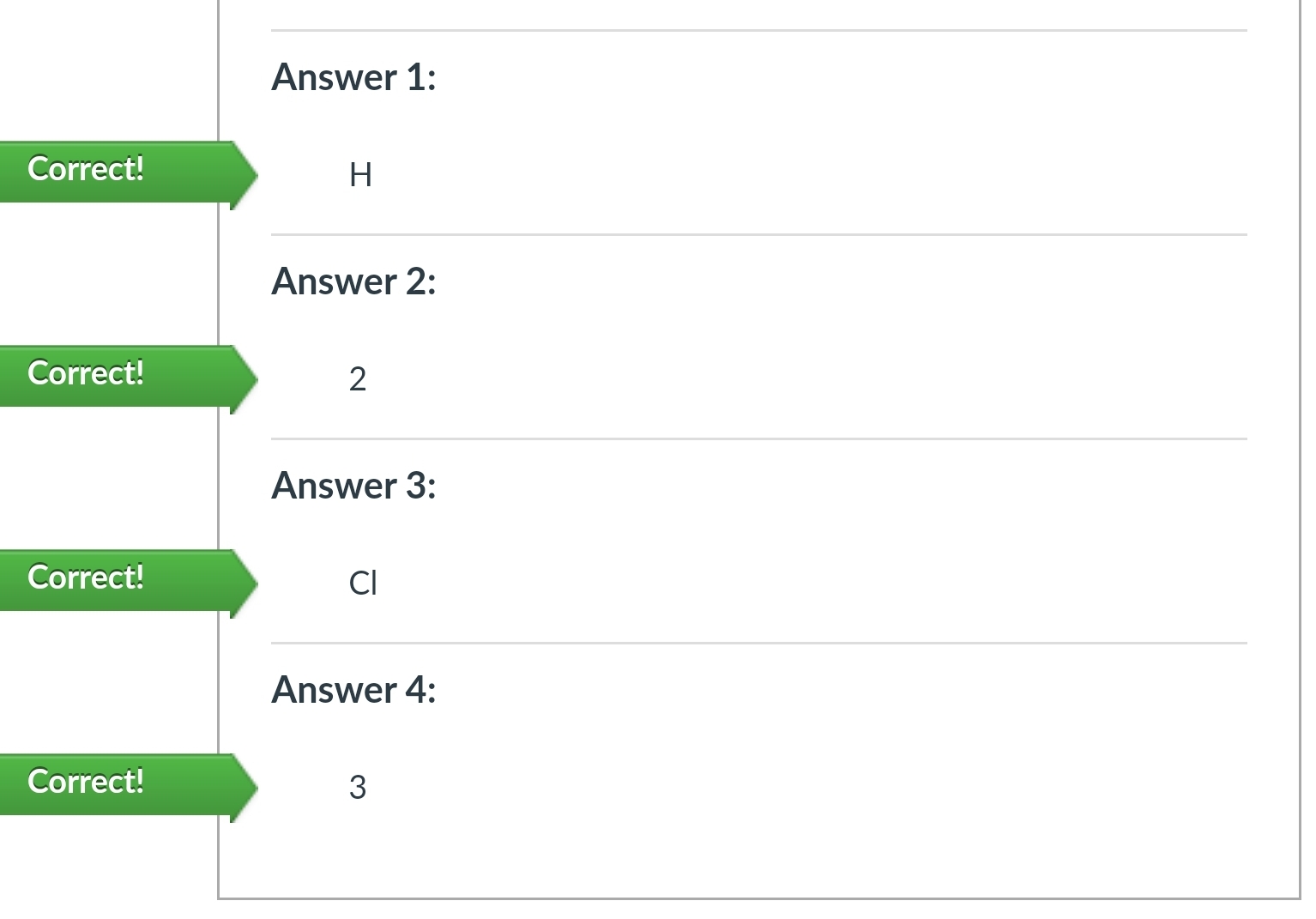
Task: Select the answer text "3"
Action: point(358,788)
